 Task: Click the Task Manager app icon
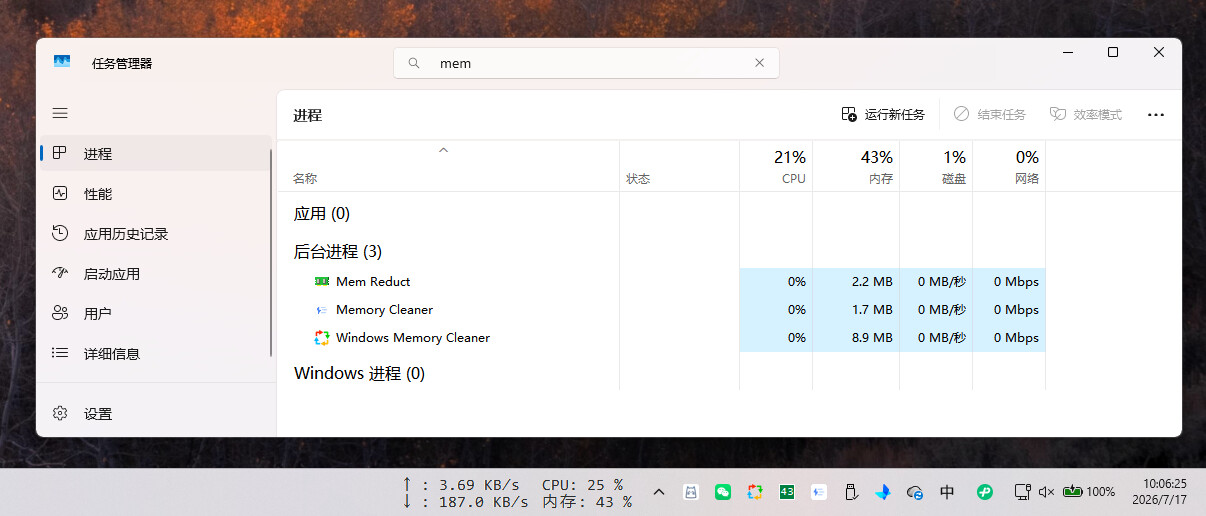tap(62, 62)
